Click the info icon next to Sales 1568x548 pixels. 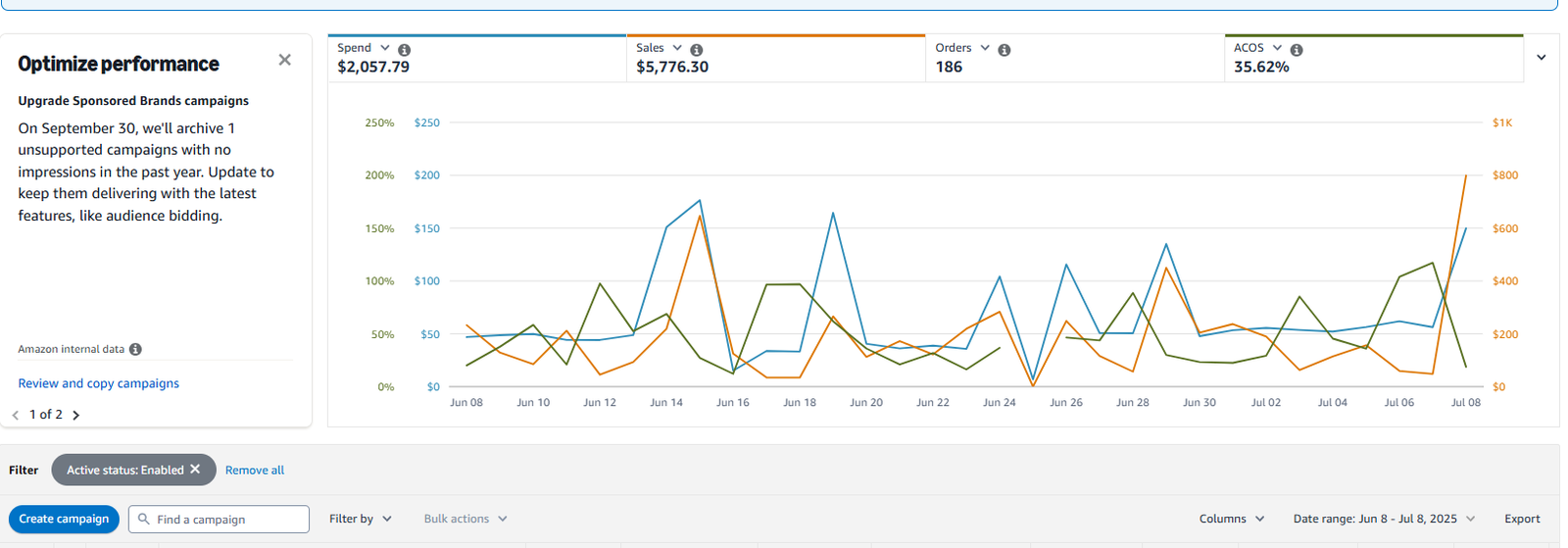tap(696, 50)
